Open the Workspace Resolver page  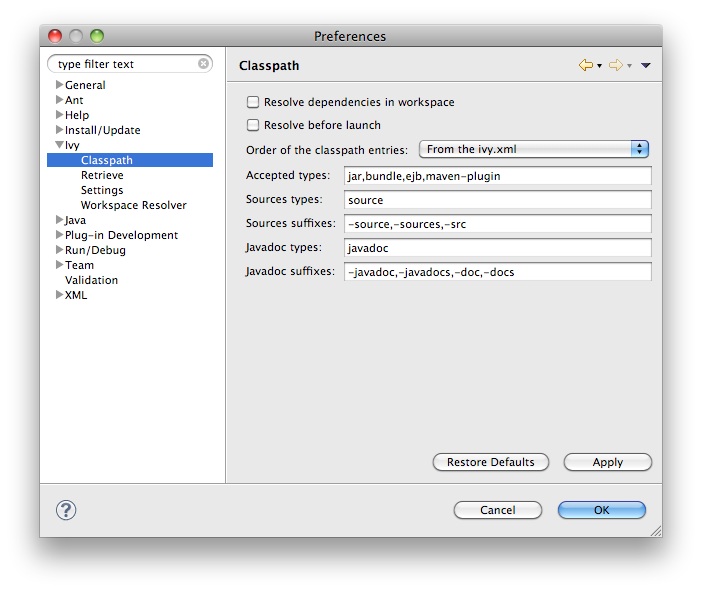[x=133, y=205]
